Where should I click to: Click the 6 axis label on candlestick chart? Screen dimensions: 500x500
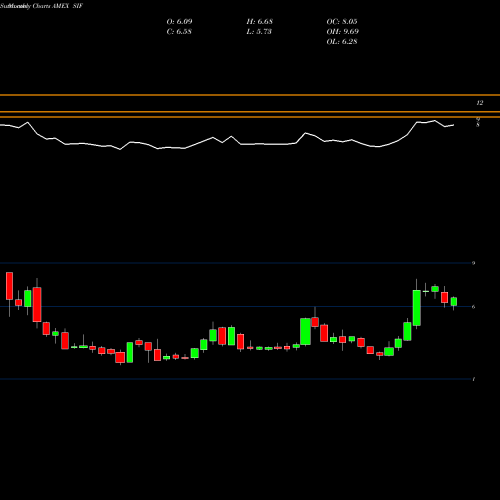474,307
